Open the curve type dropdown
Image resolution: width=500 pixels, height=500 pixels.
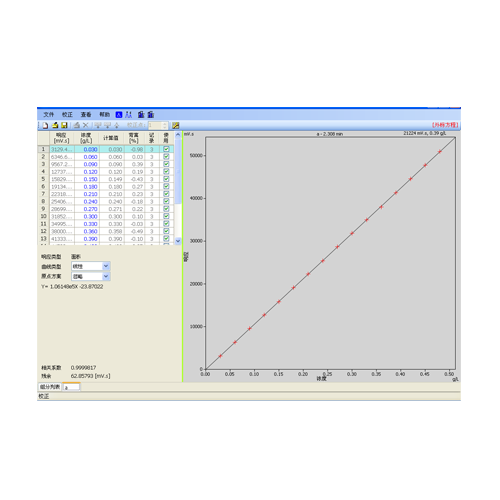pyautogui.click(x=106, y=266)
